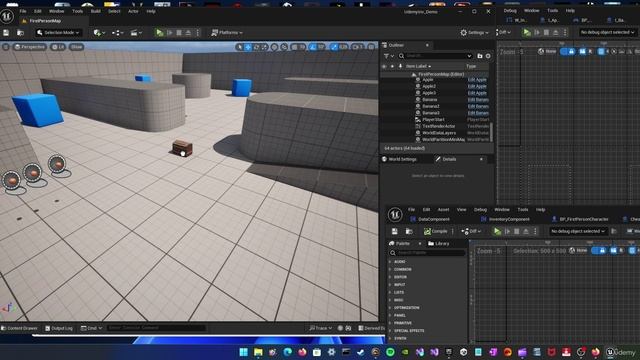Viewport: 640px width, 360px height.
Task: Switch to the Details tab
Action: click(x=449, y=159)
